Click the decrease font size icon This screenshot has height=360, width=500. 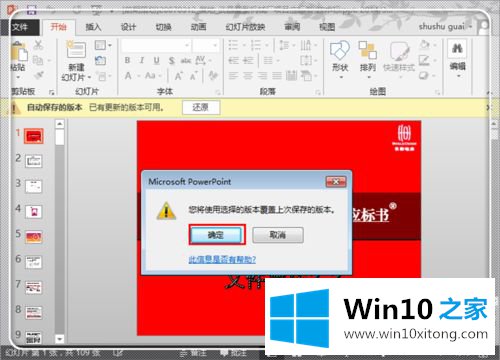point(194,76)
